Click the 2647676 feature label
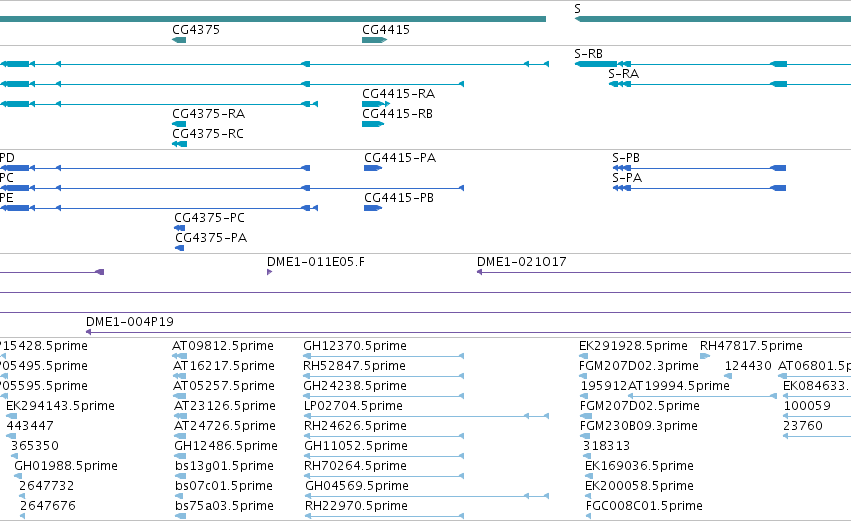This screenshot has width=851, height=521. point(48,506)
